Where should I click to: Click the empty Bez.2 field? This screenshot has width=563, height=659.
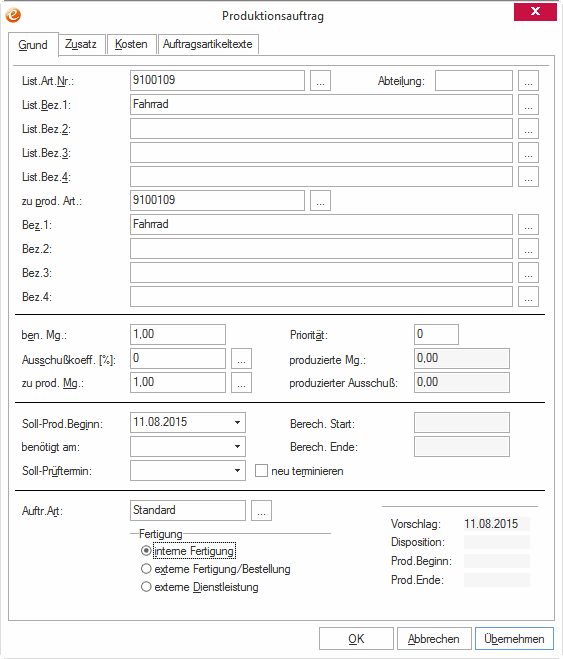321,249
